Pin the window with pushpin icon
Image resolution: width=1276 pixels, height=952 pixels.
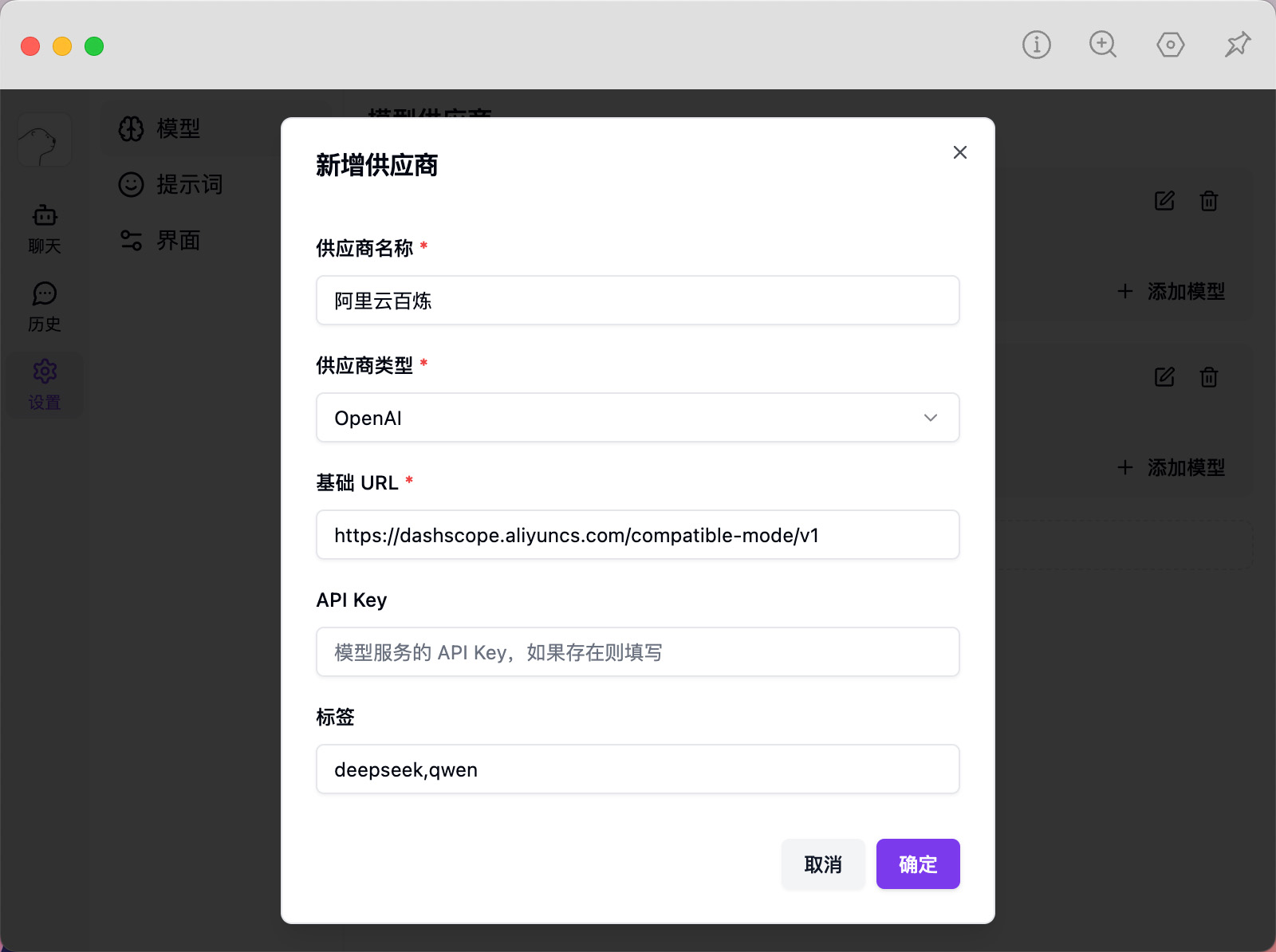tap(1238, 45)
